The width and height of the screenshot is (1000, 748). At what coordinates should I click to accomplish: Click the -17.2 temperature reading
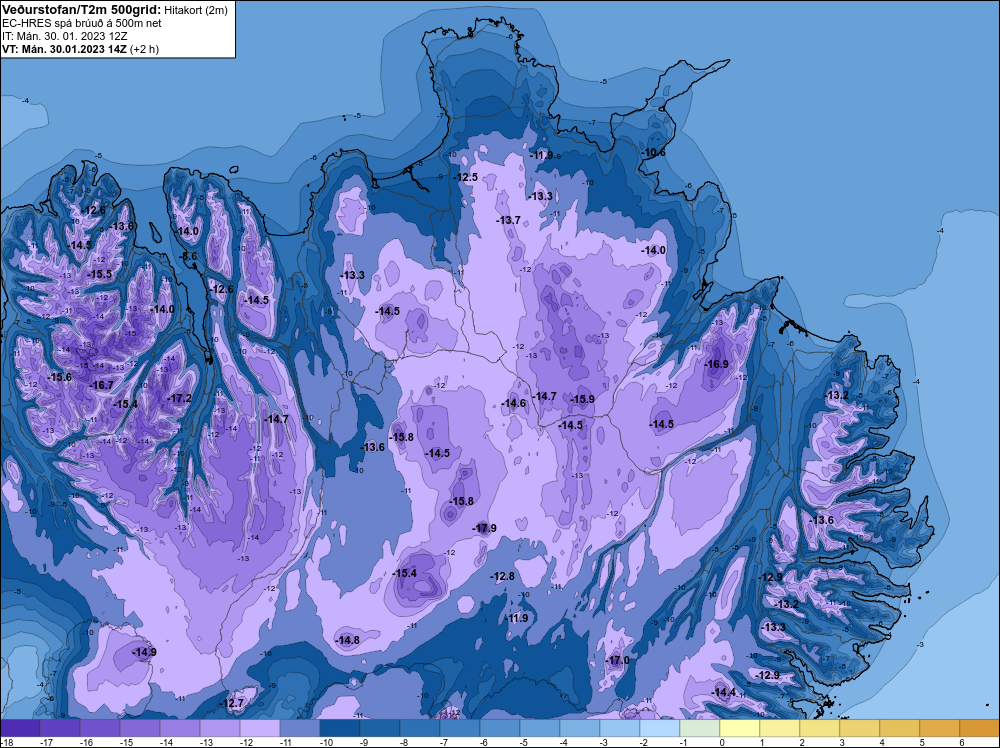tap(179, 398)
